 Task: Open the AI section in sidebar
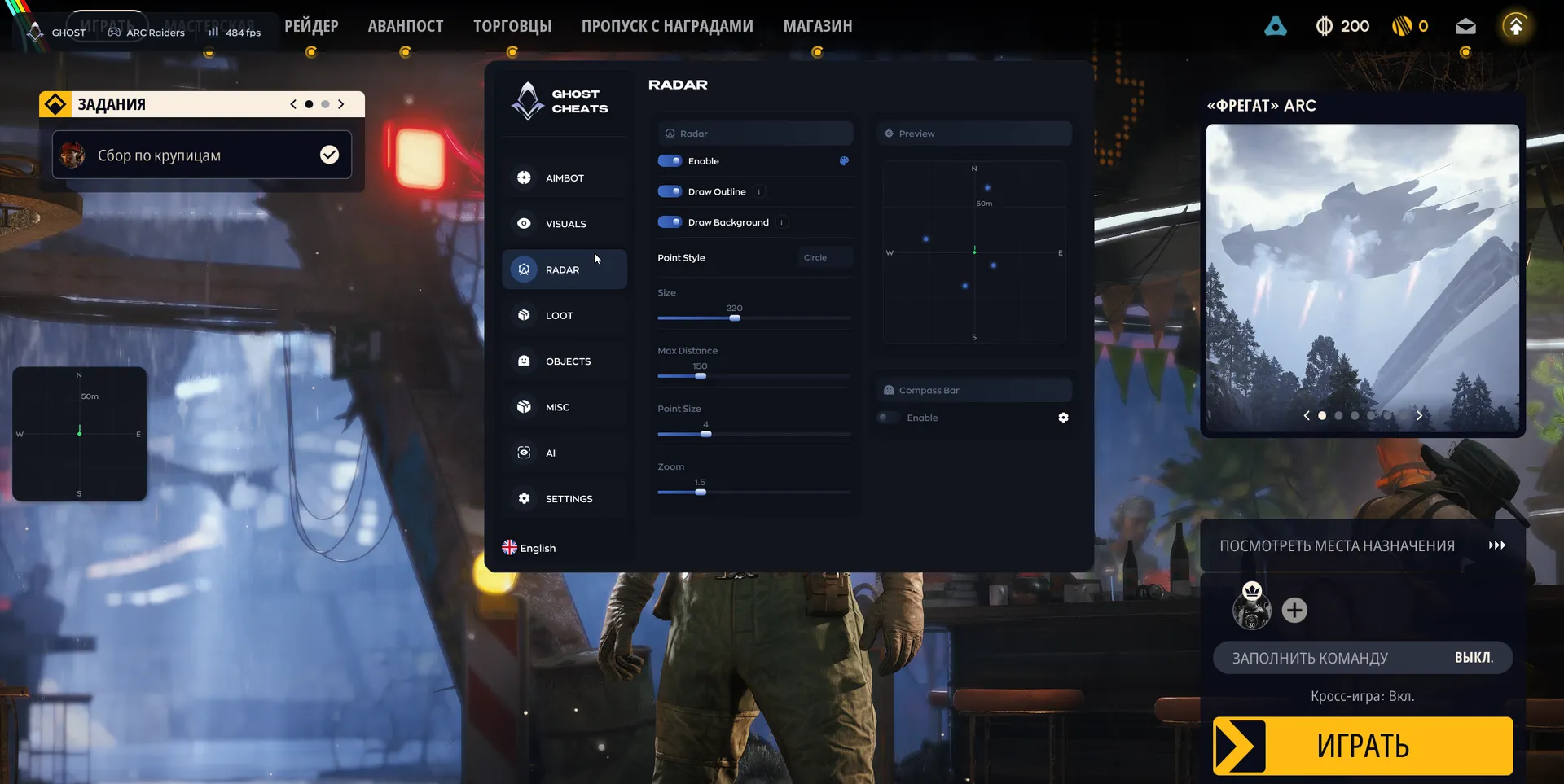(564, 453)
